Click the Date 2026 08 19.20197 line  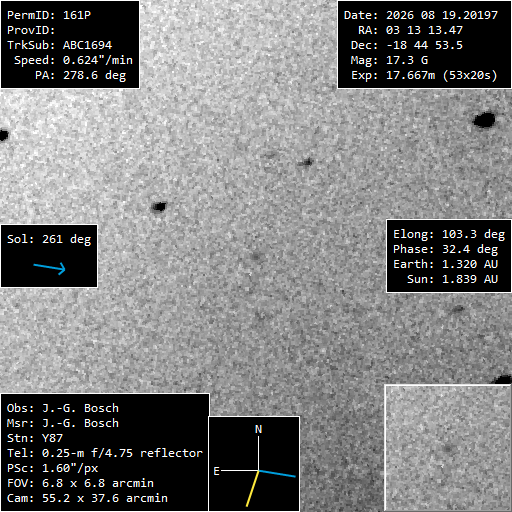[x=421, y=15]
